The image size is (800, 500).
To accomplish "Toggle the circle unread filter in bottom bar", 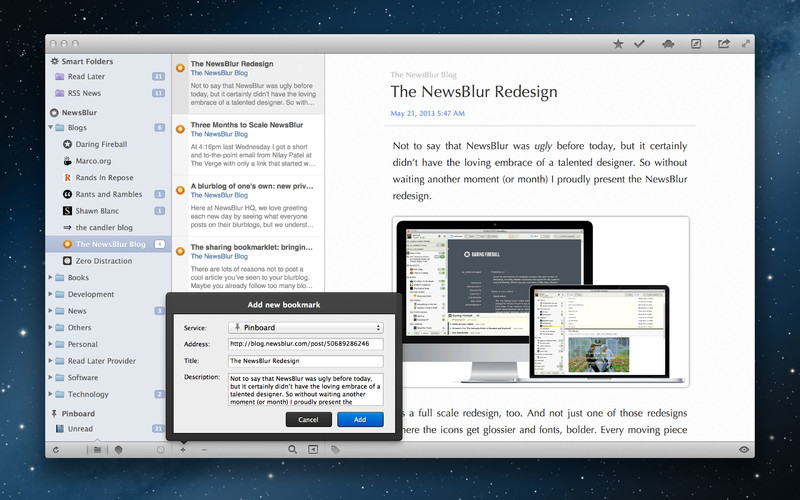I will pyautogui.click(x=160, y=450).
